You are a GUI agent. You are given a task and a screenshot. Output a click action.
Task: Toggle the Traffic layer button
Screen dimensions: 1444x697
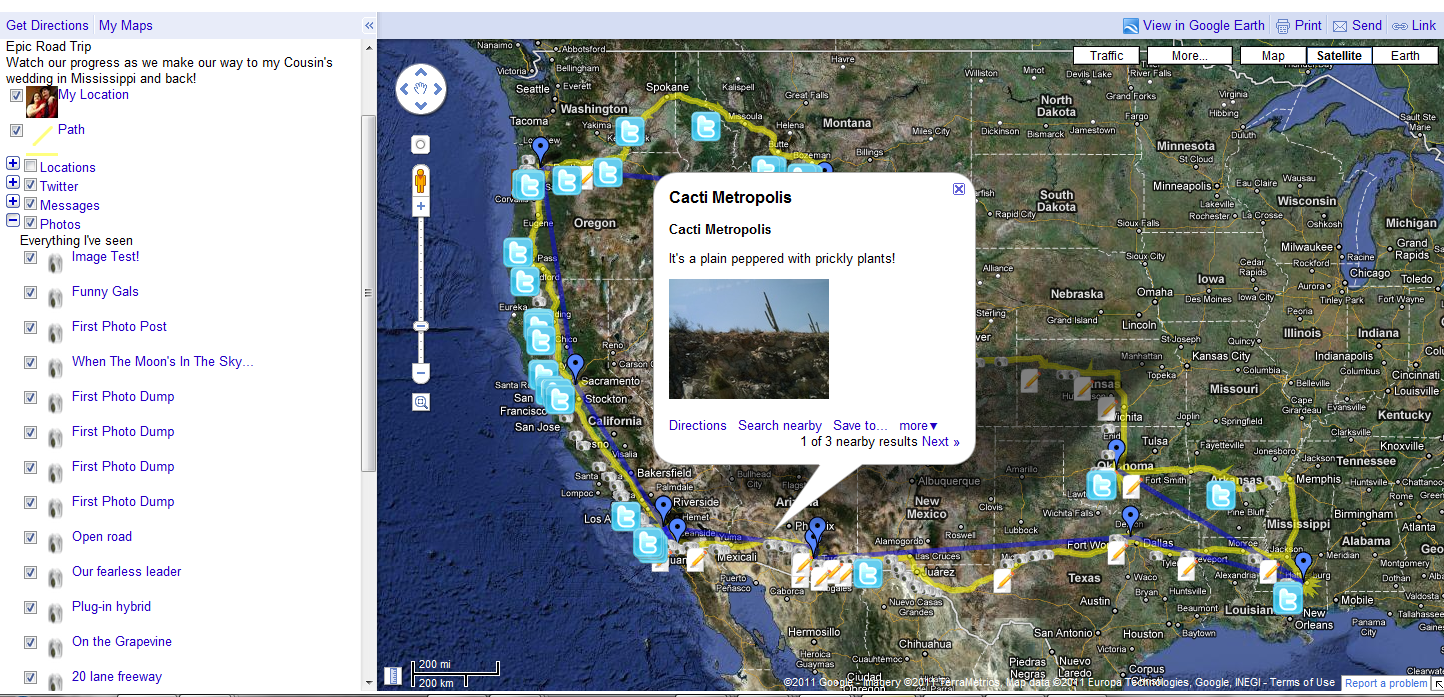(x=1106, y=56)
